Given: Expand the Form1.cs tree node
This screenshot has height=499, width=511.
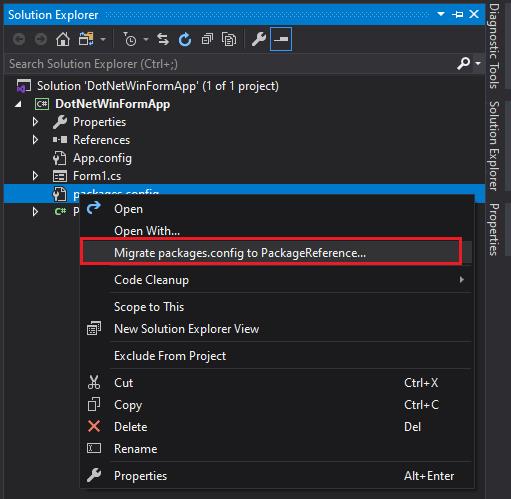Looking at the screenshot, I should [x=35, y=176].
